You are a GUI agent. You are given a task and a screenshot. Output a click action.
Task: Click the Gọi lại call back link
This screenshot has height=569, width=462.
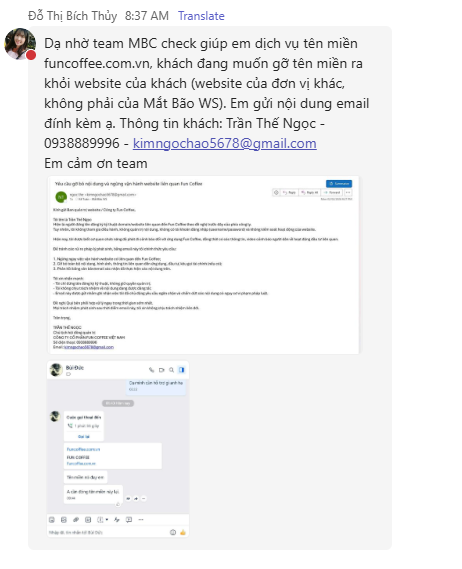pyautogui.click(x=83, y=437)
